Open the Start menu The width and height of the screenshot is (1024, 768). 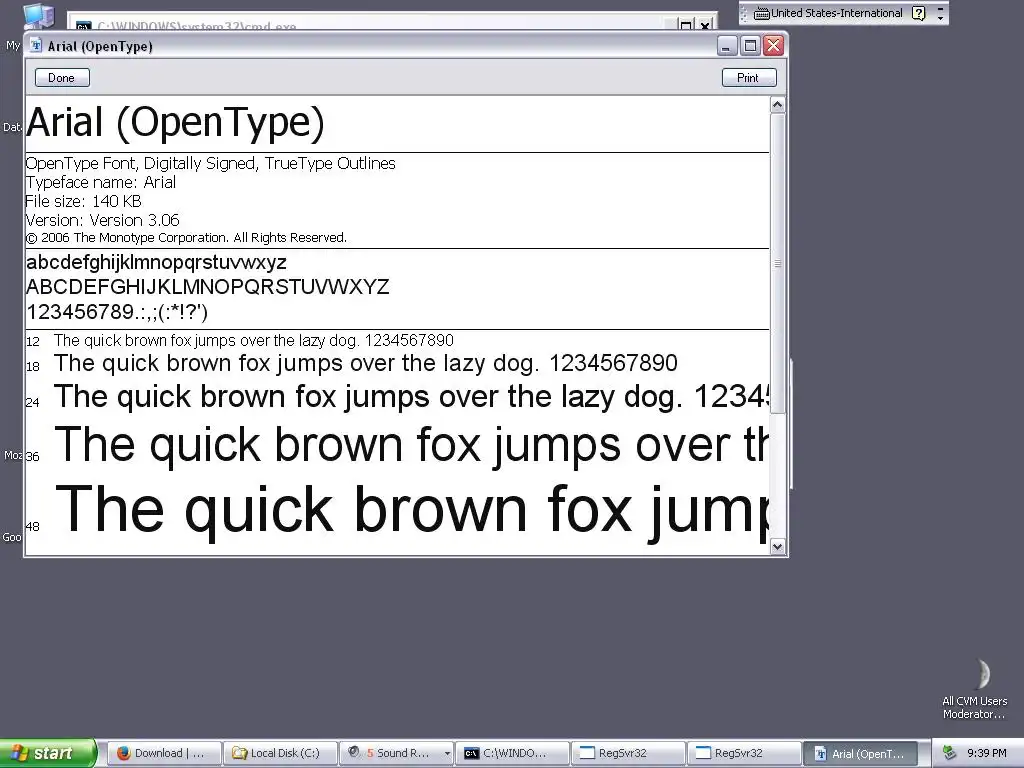click(x=48, y=753)
